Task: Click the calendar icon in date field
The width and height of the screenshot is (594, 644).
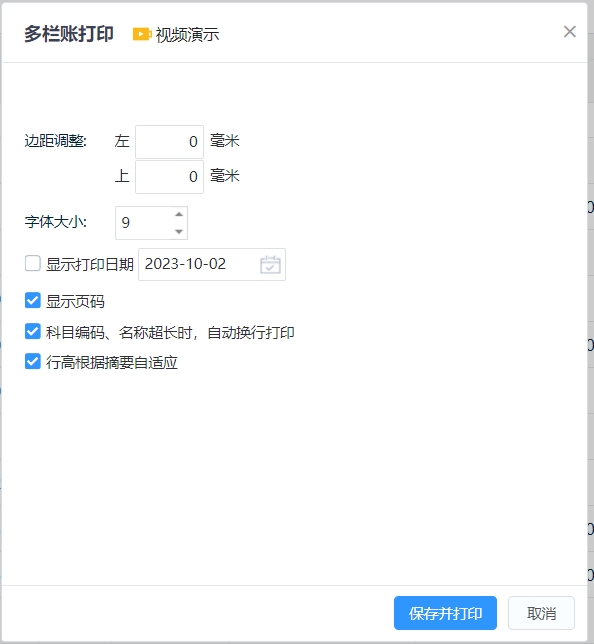Action: [x=270, y=264]
